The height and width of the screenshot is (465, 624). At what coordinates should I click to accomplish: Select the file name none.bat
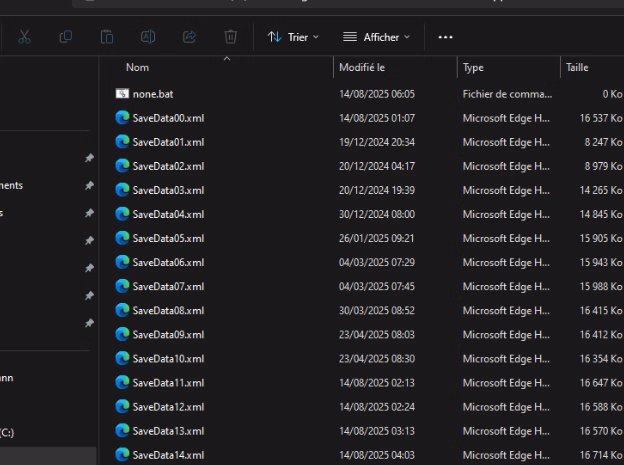tap(153, 94)
